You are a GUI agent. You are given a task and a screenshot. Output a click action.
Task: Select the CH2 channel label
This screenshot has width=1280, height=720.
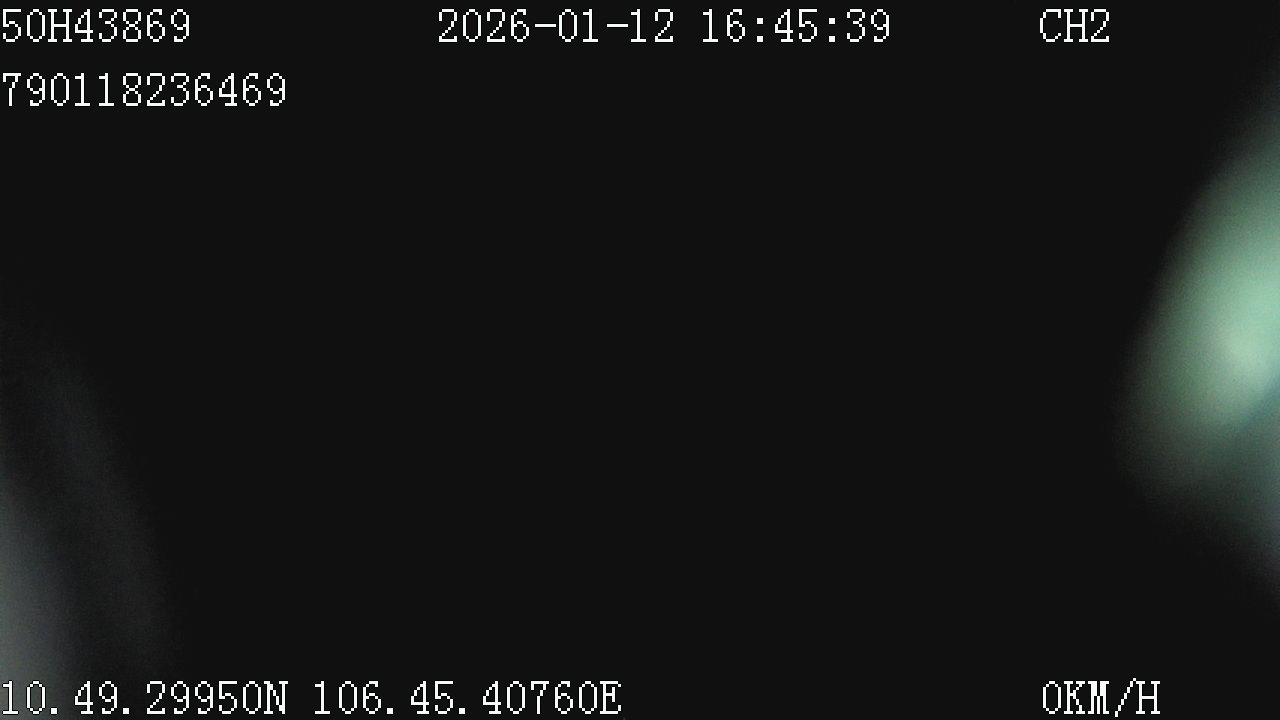1075,27
